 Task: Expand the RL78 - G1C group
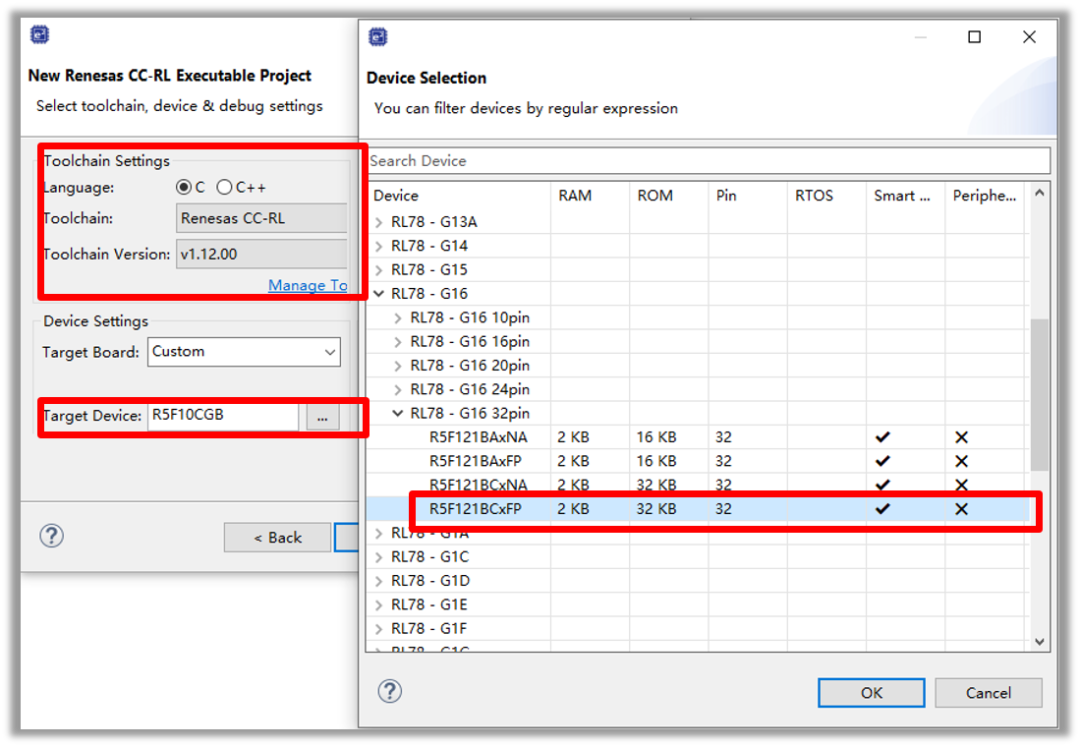click(379, 557)
